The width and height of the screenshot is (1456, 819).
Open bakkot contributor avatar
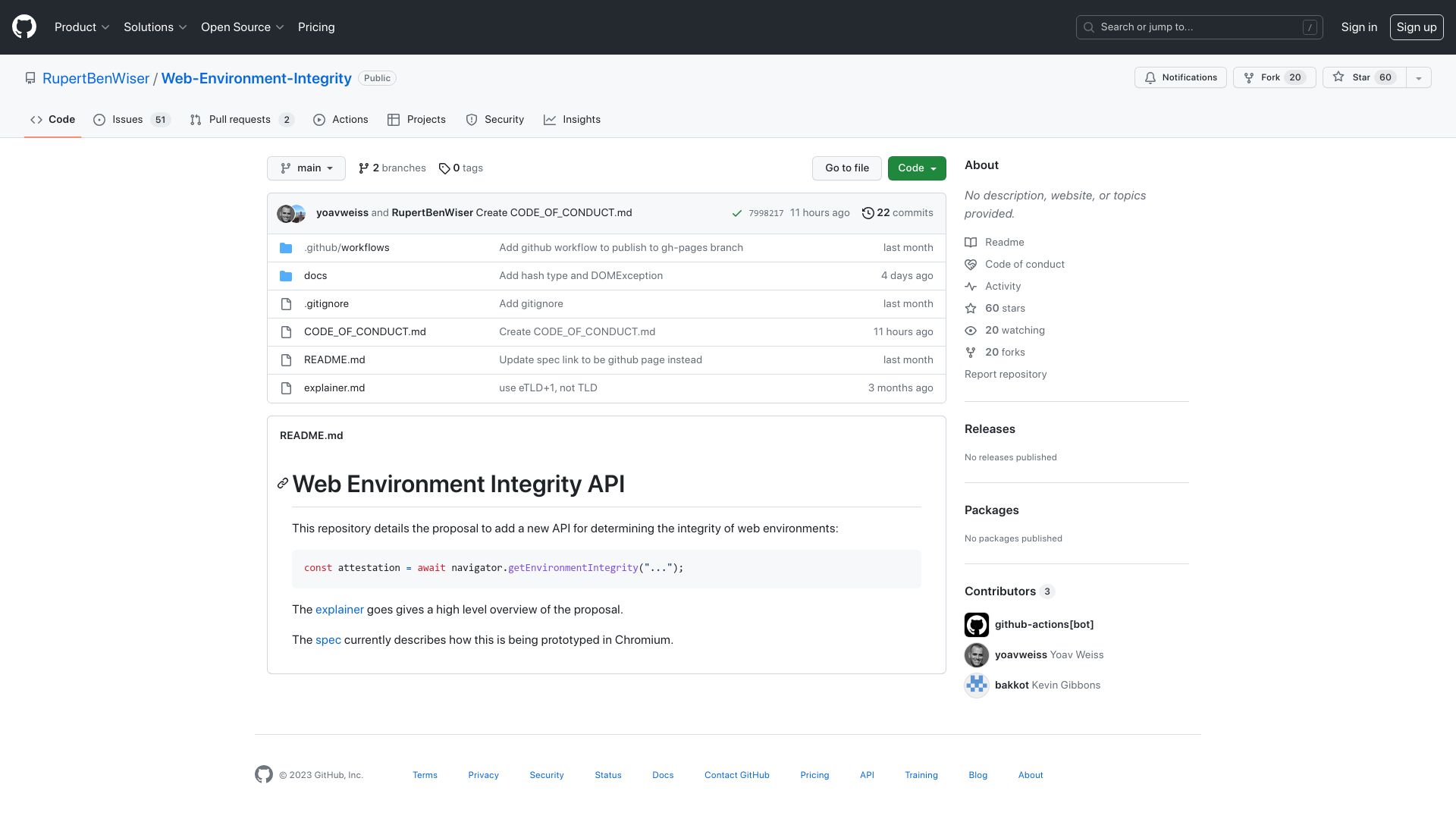pos(977,686)
